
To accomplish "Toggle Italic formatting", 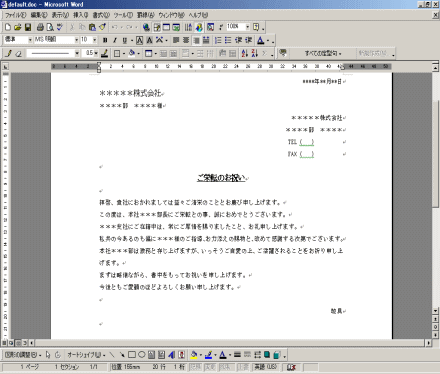I will pos(115,40).
